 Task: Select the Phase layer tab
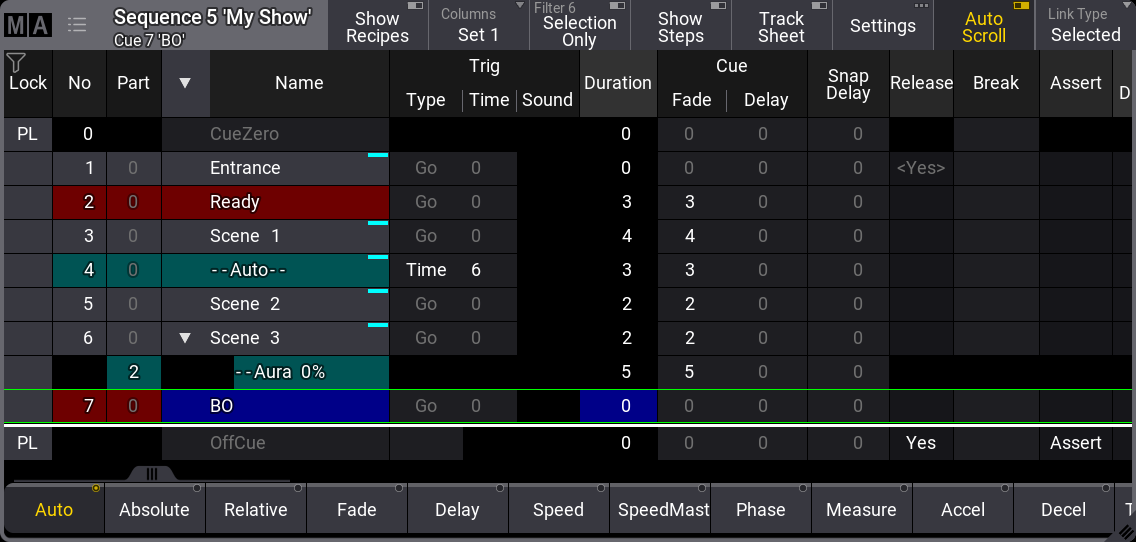760,509
